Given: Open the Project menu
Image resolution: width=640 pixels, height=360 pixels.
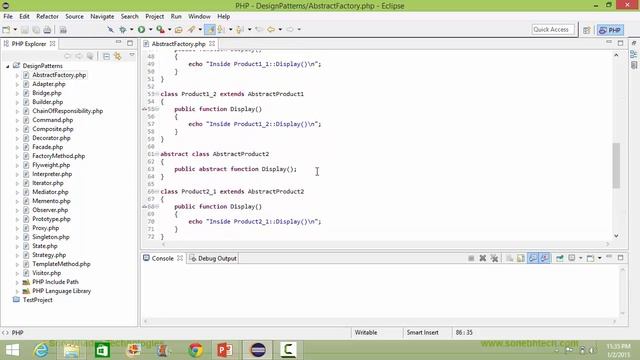Looking at the screenshot, I should 155,16.
